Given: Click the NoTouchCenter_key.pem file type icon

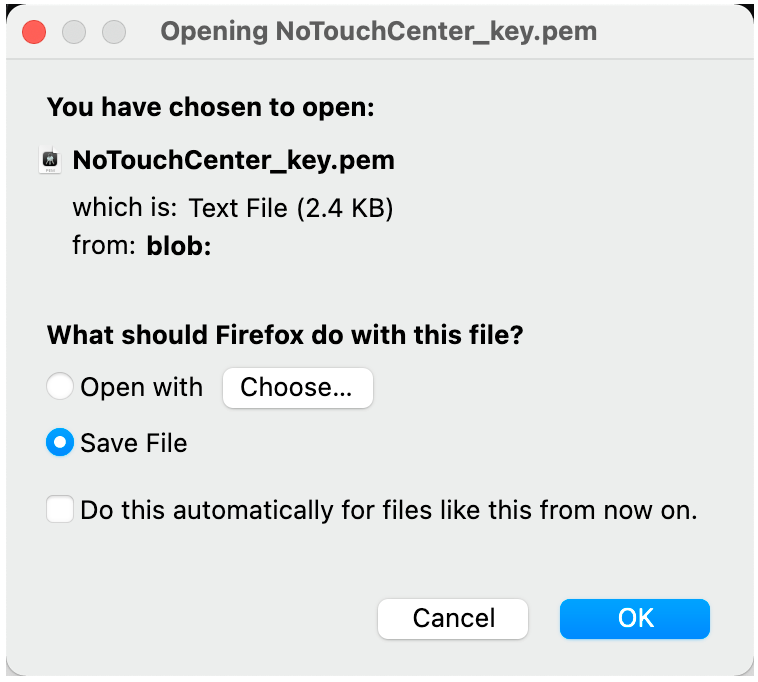Looking at the screenshot, I should pyautogui.click(x=50, y=160).
